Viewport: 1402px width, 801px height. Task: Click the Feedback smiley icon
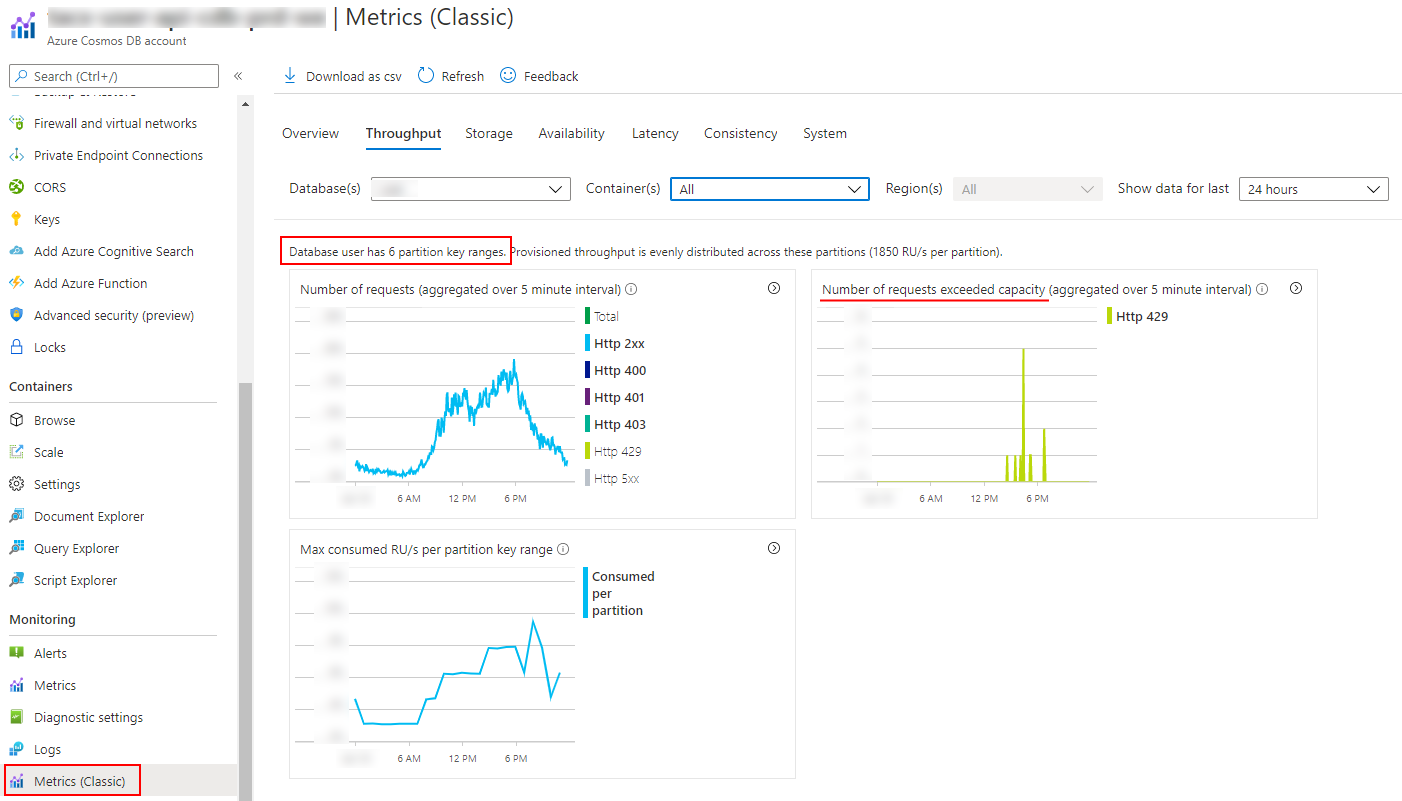tap(508, 76)
